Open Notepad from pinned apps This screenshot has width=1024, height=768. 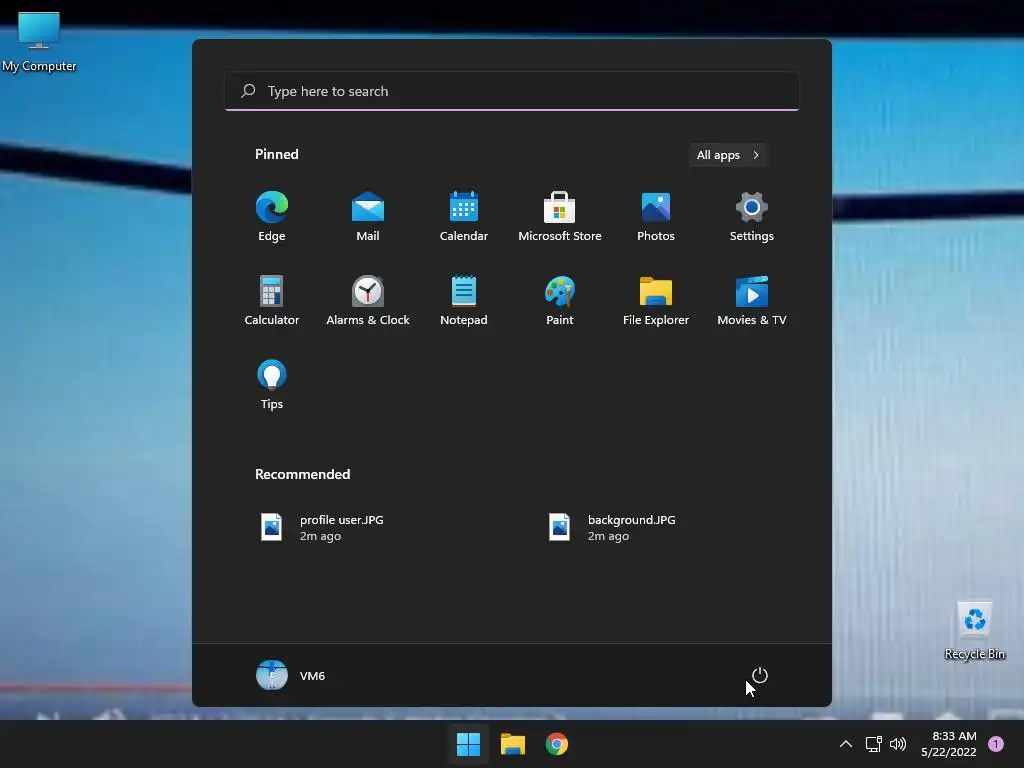tap(464, 300)
